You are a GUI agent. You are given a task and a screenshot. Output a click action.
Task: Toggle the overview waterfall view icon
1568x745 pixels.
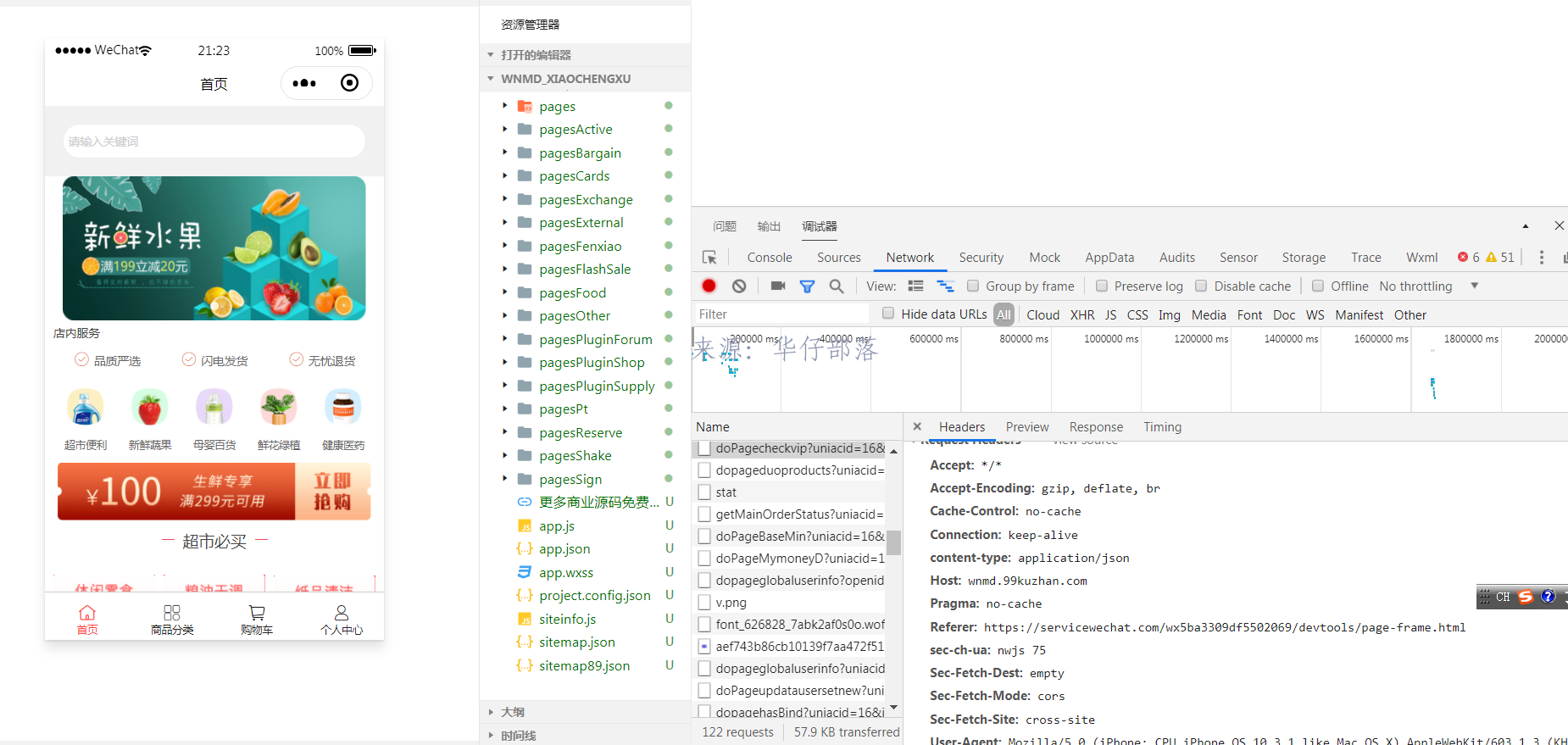[945, 286]
